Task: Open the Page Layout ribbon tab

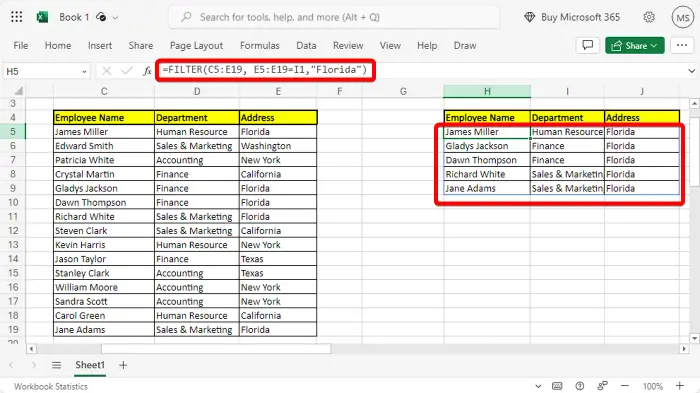Action: click(x=196, y=46)
